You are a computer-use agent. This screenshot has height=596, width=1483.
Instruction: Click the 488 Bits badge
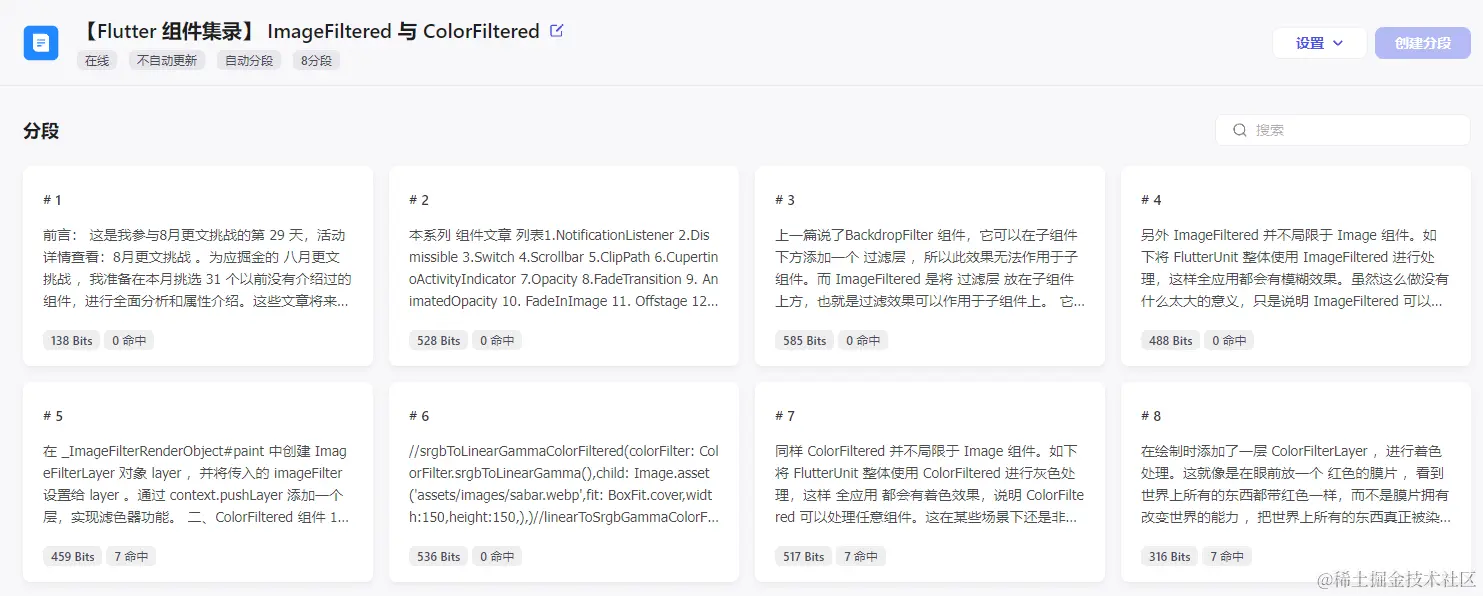pos(1170,340)
